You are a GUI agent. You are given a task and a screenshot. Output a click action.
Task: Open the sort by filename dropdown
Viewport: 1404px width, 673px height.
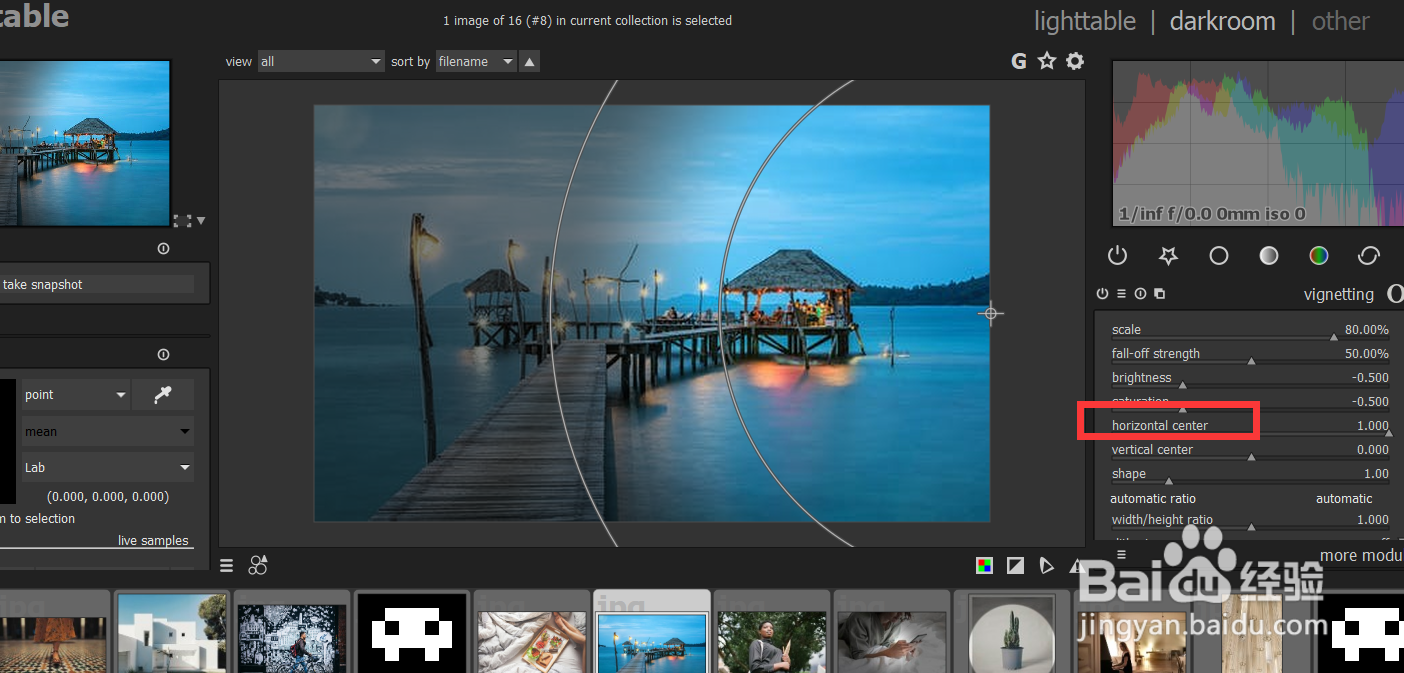pyautogui.click(x=476, y=62)
